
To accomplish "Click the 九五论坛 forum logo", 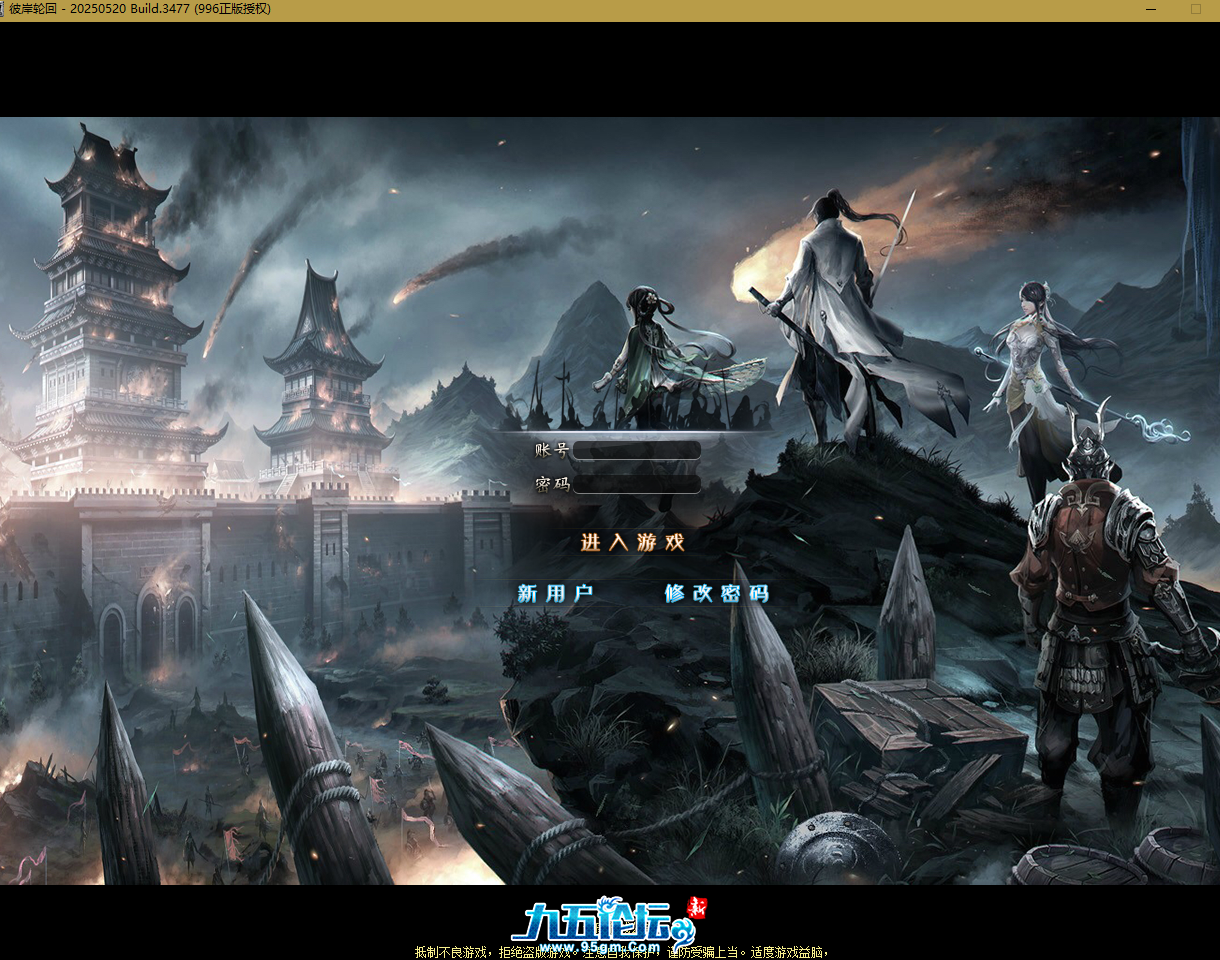I will tap(610, 925).
